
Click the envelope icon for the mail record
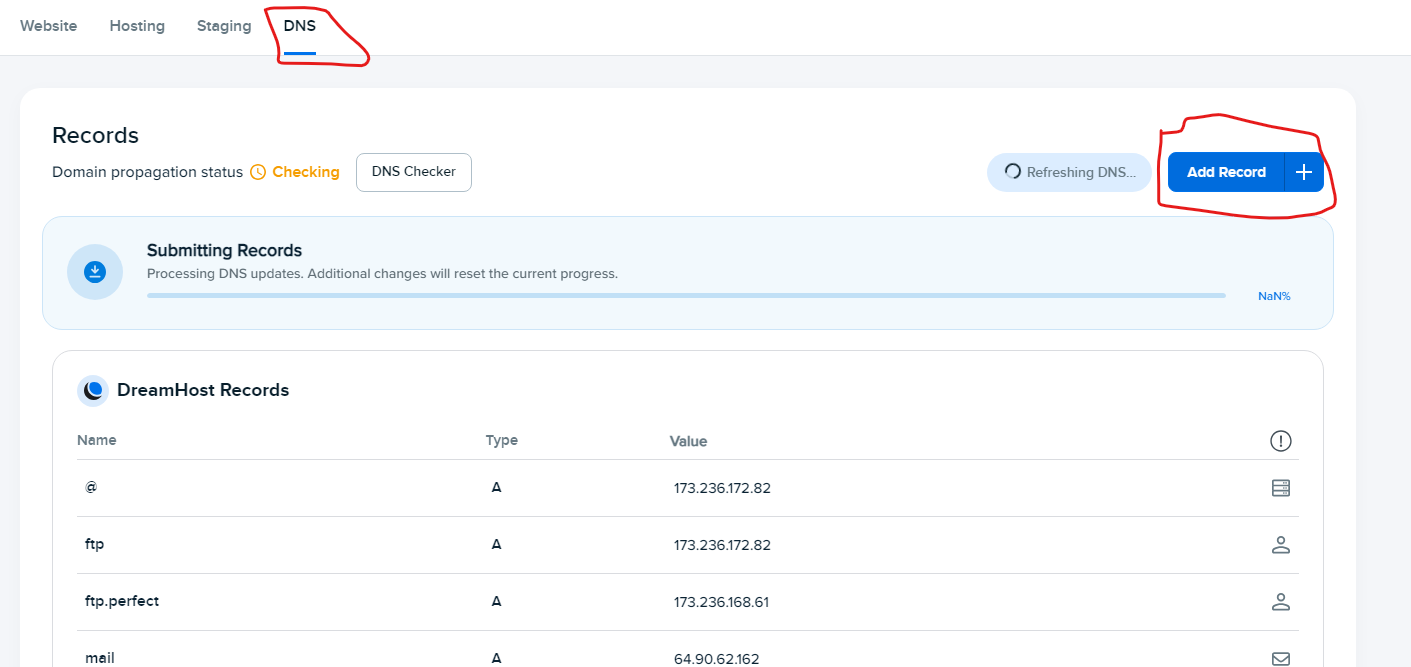point(1281,658)
